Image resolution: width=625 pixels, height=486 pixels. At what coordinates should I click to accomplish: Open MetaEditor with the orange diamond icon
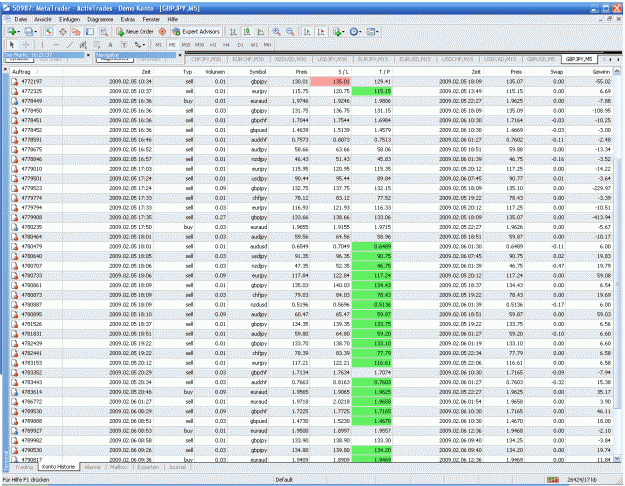(162, 31)
